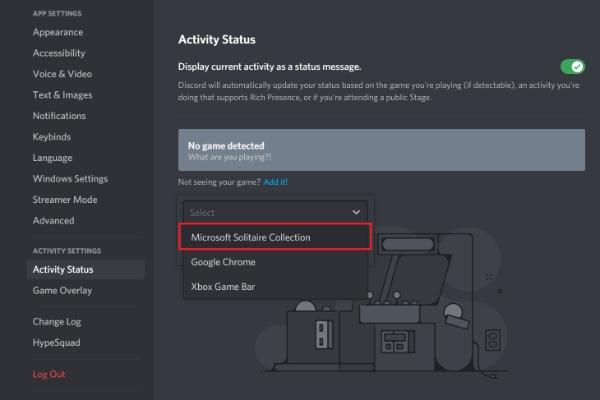Select the Language settings item
600x400 pixels.
(x=52, y=158)
